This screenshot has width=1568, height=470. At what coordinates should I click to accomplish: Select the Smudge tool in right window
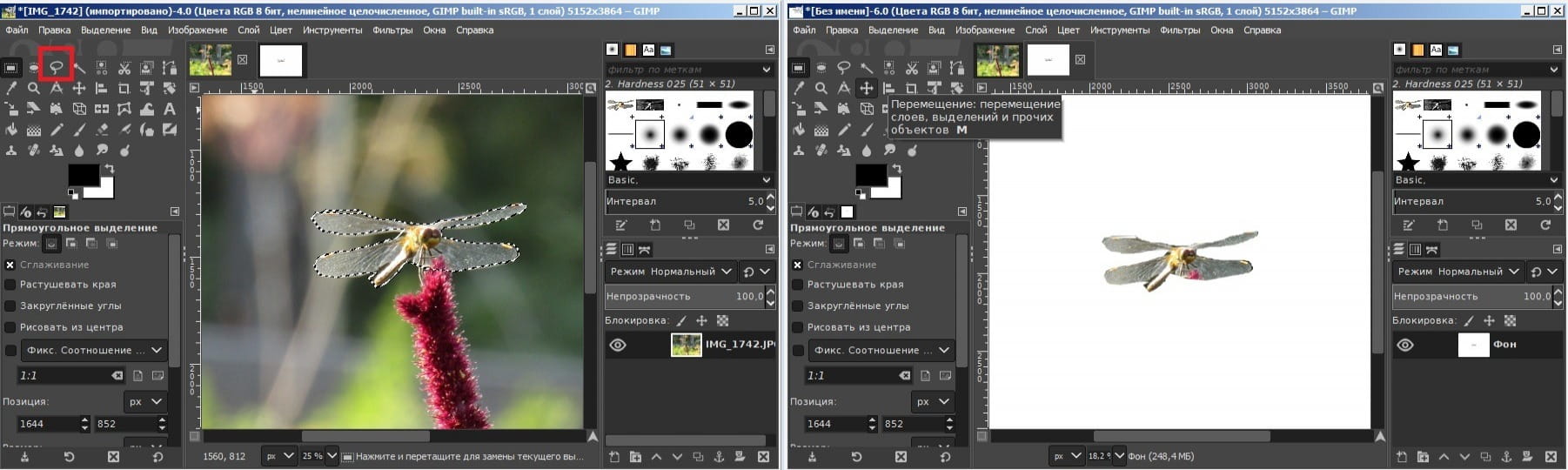pos(888,151)
